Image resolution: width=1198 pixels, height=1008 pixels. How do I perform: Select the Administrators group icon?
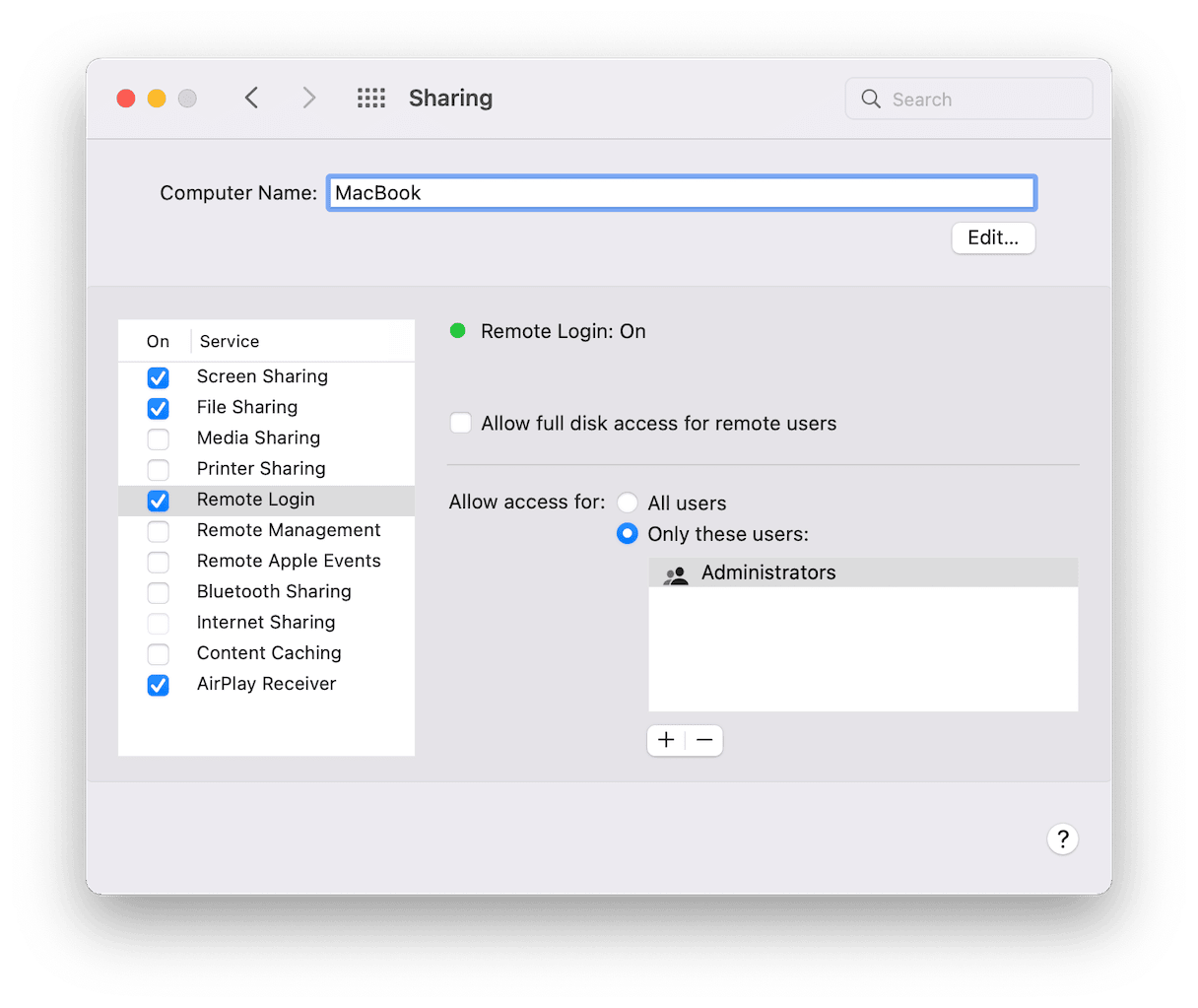676,573
